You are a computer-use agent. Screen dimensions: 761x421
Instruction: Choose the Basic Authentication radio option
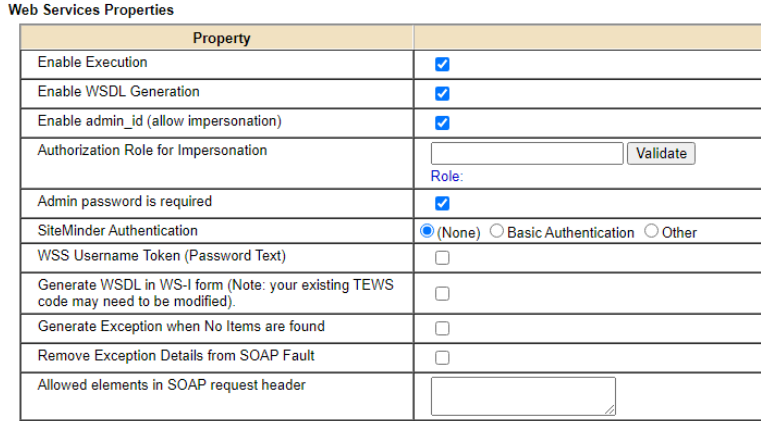[497, 231]
